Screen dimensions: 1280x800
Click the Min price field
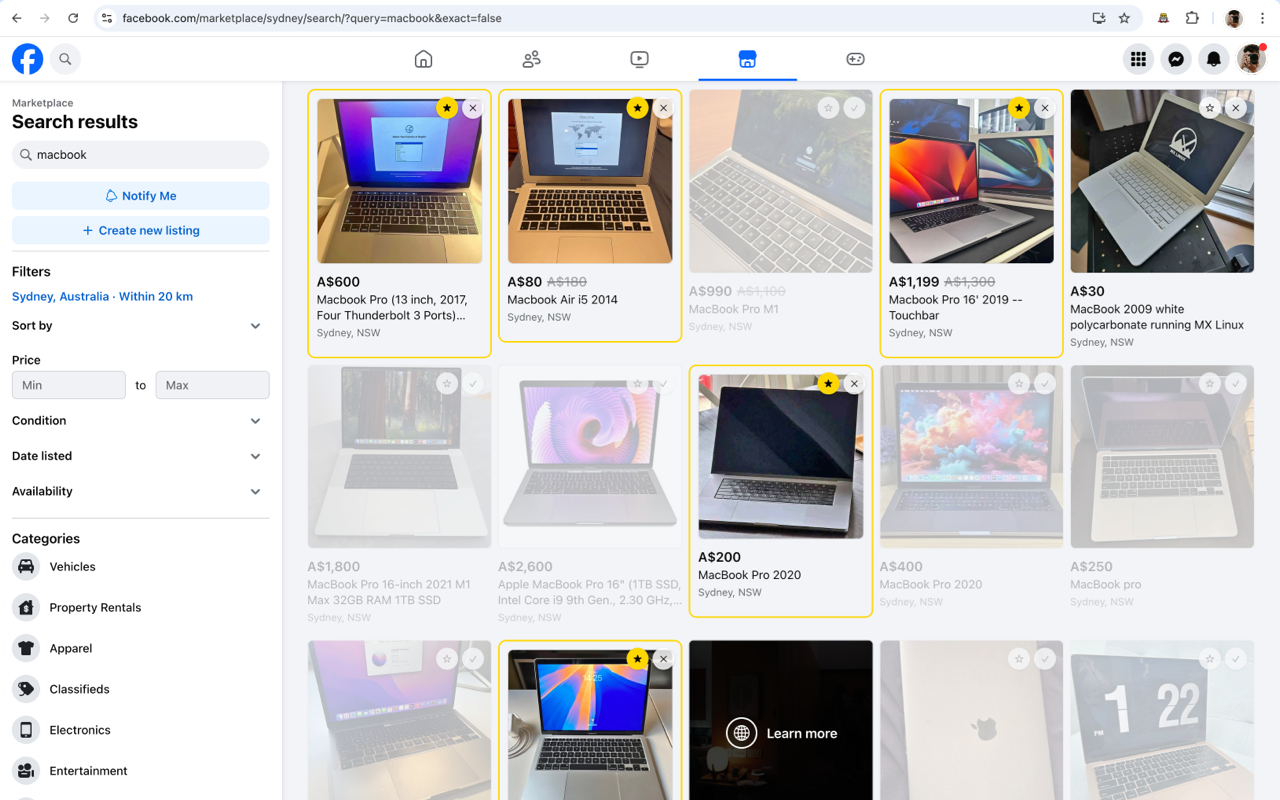[69, 385]
